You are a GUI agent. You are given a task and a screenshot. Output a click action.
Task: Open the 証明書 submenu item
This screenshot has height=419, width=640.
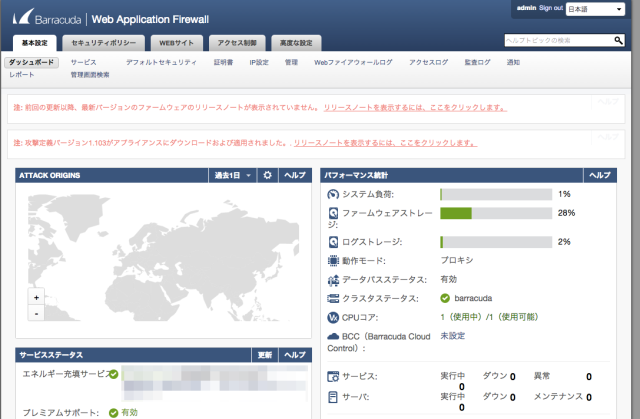point(223,62)
